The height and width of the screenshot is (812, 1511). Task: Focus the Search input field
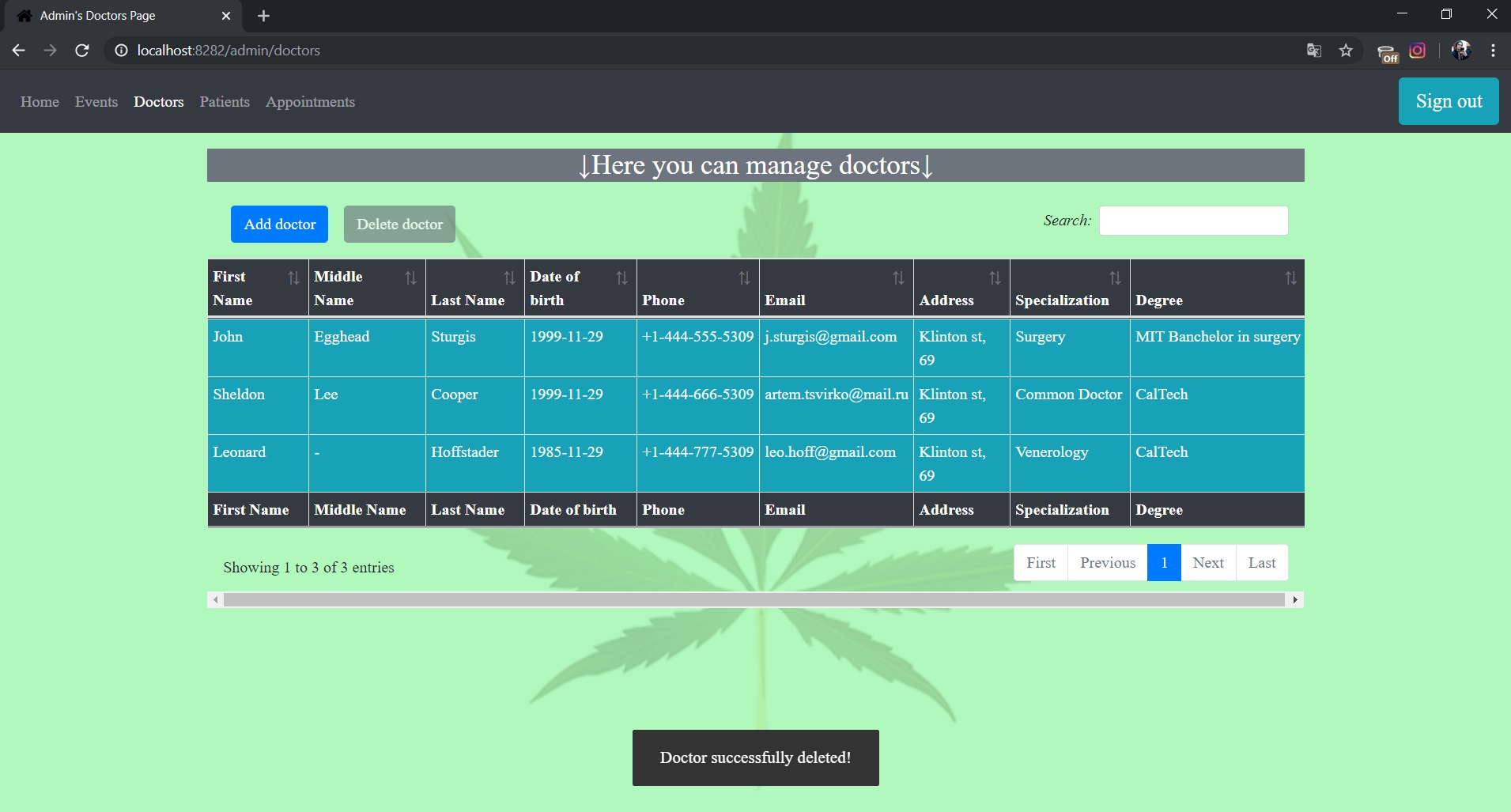(1193, 221)
